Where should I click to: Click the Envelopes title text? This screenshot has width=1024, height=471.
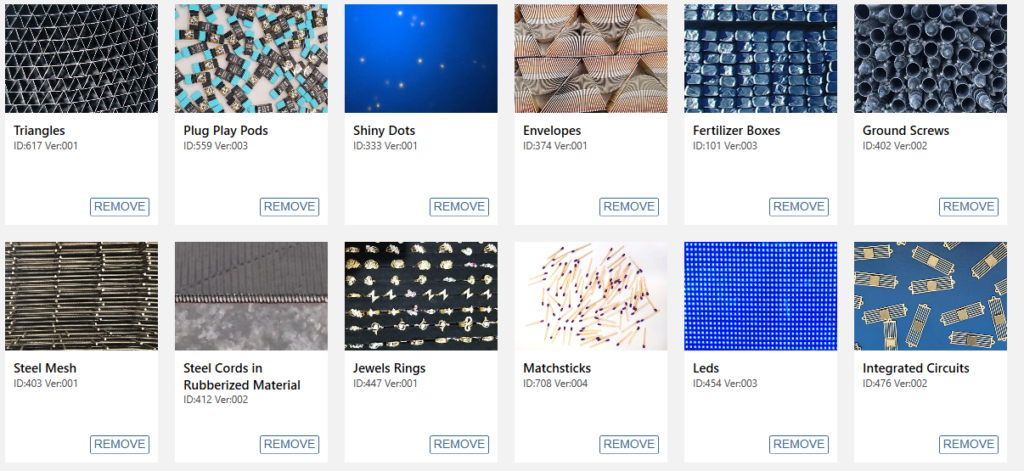552,131
